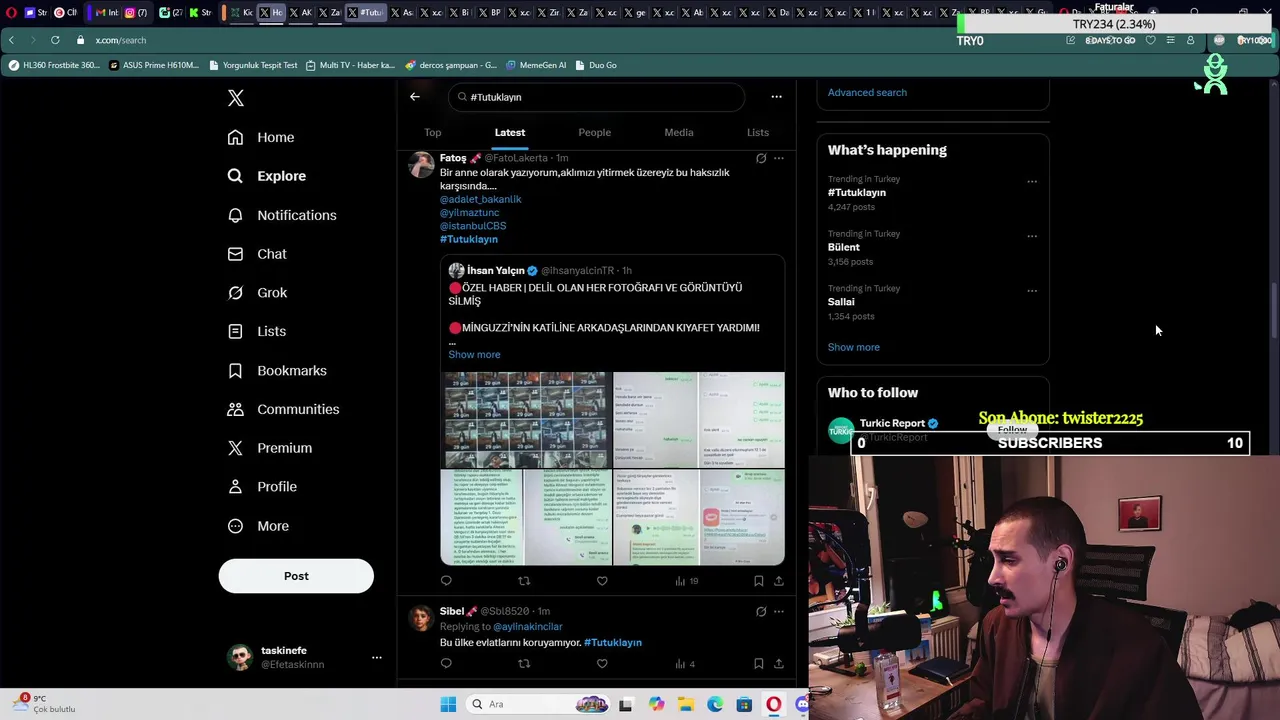The width and height of the screenshot is (1280, 720).
Task: Open Explore in sidebar
Action: click(x=267, y=176)
